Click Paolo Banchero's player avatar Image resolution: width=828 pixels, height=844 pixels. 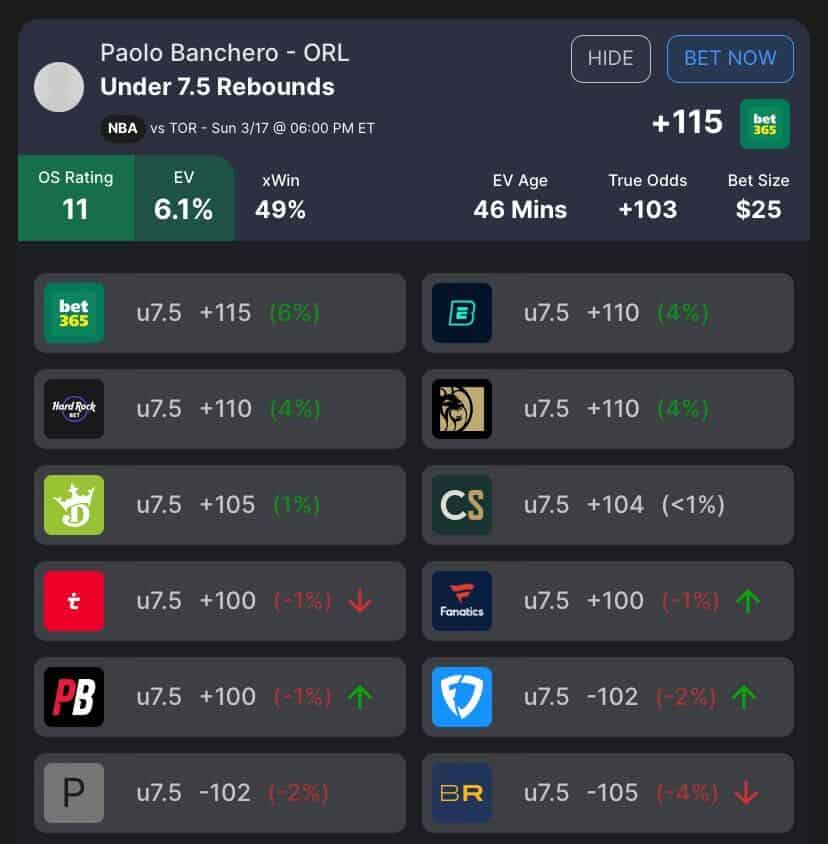click(59, 87)
